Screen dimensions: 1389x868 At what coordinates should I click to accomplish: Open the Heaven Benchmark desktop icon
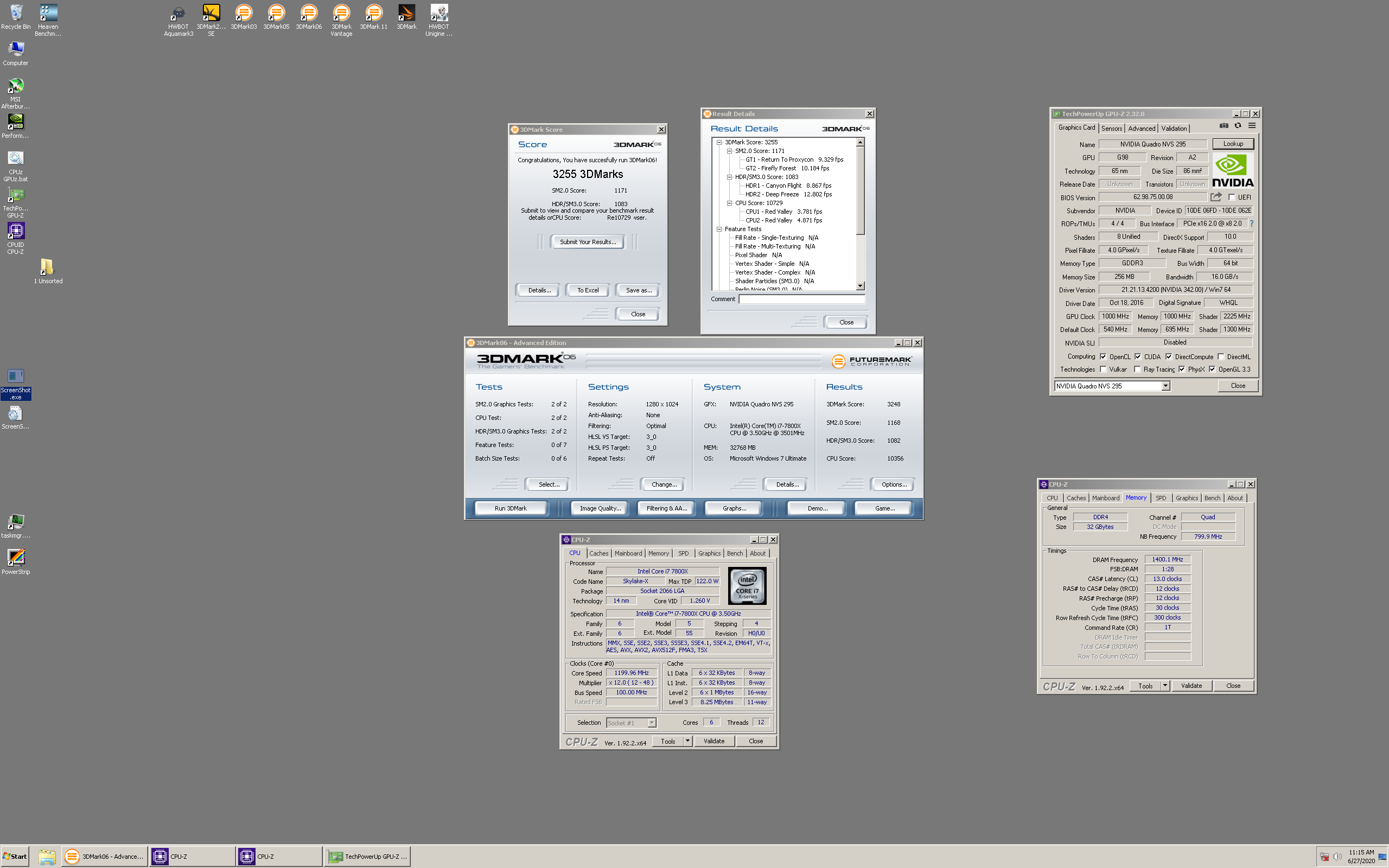point(48,20)
